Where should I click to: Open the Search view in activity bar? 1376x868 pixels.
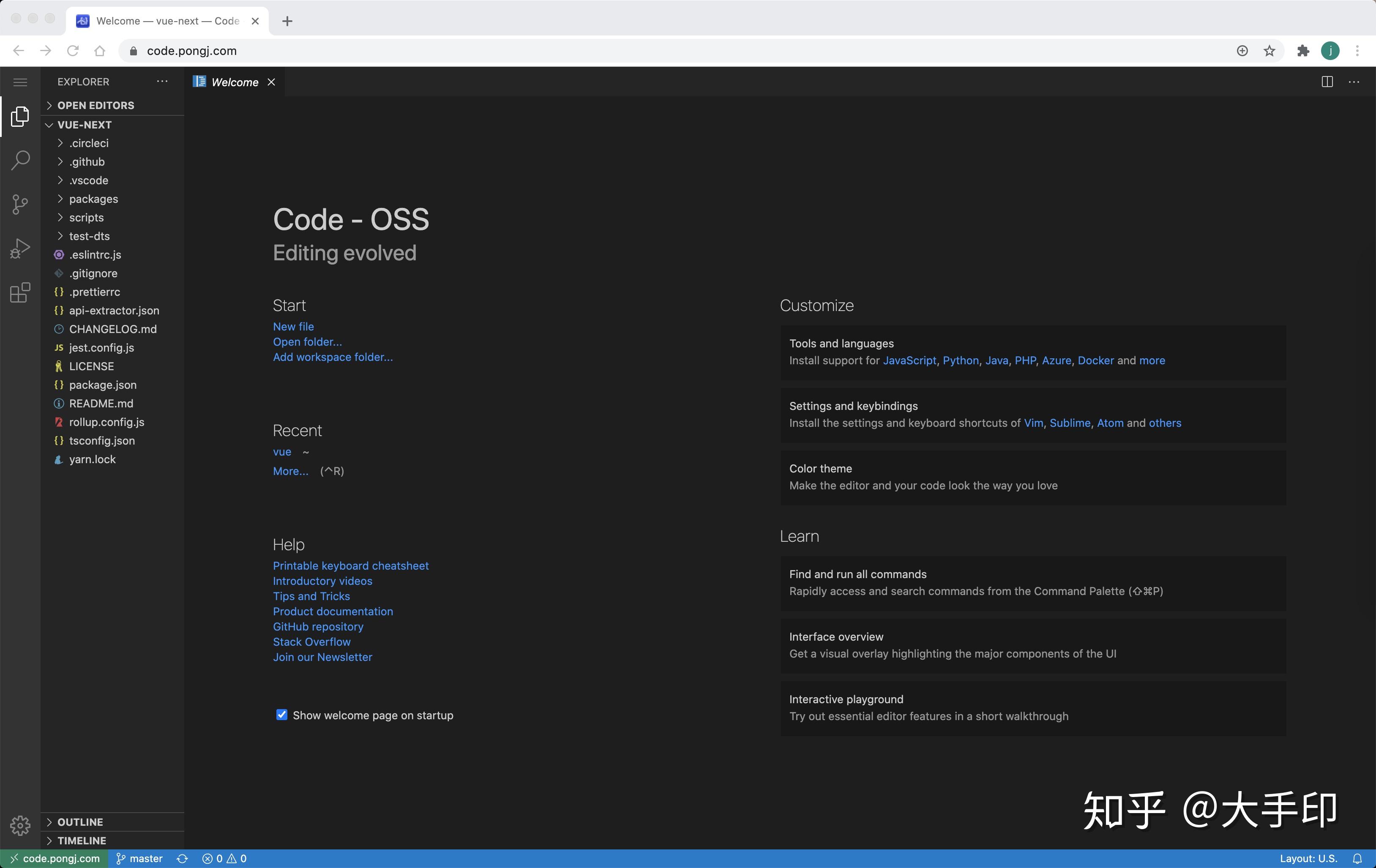coord(20,161)
